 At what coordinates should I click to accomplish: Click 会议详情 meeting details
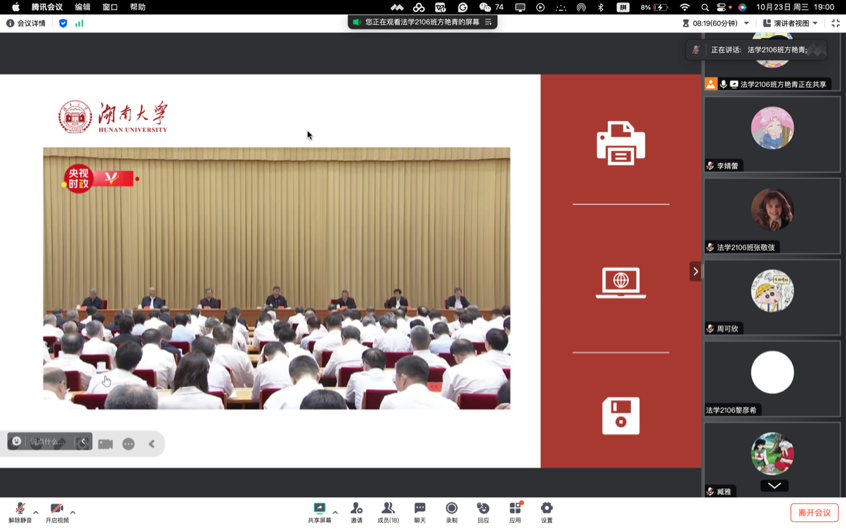[26, 23]
